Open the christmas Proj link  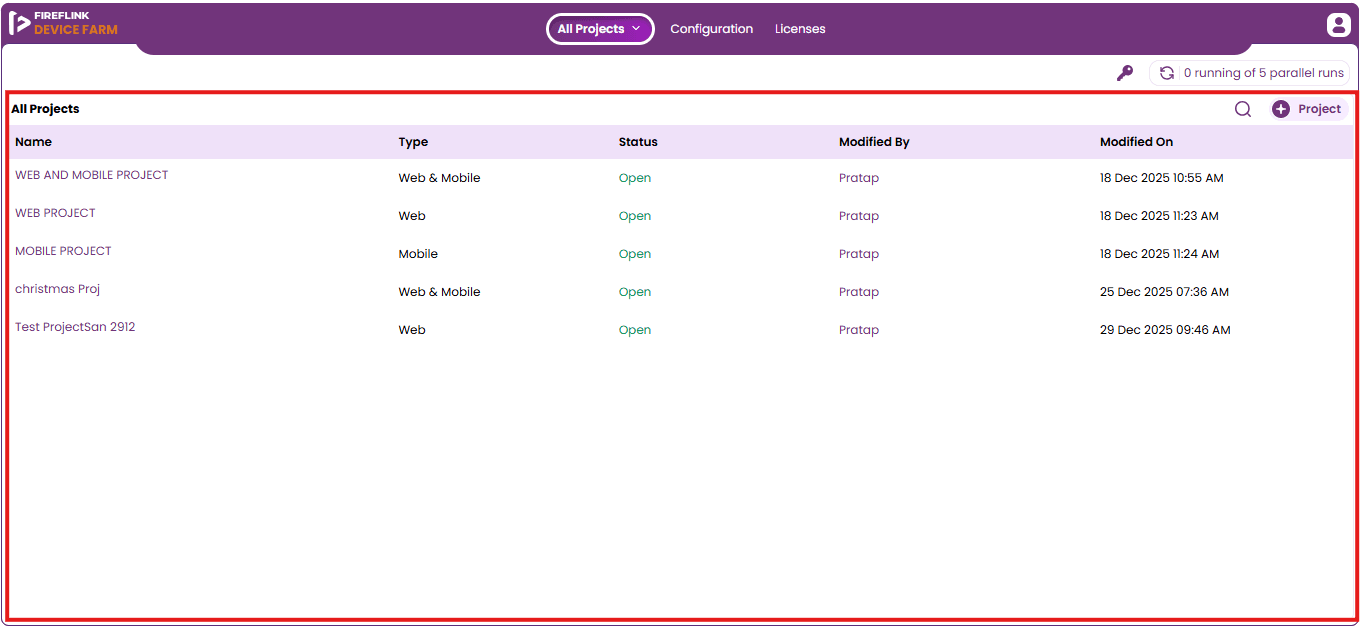point(58,289)
